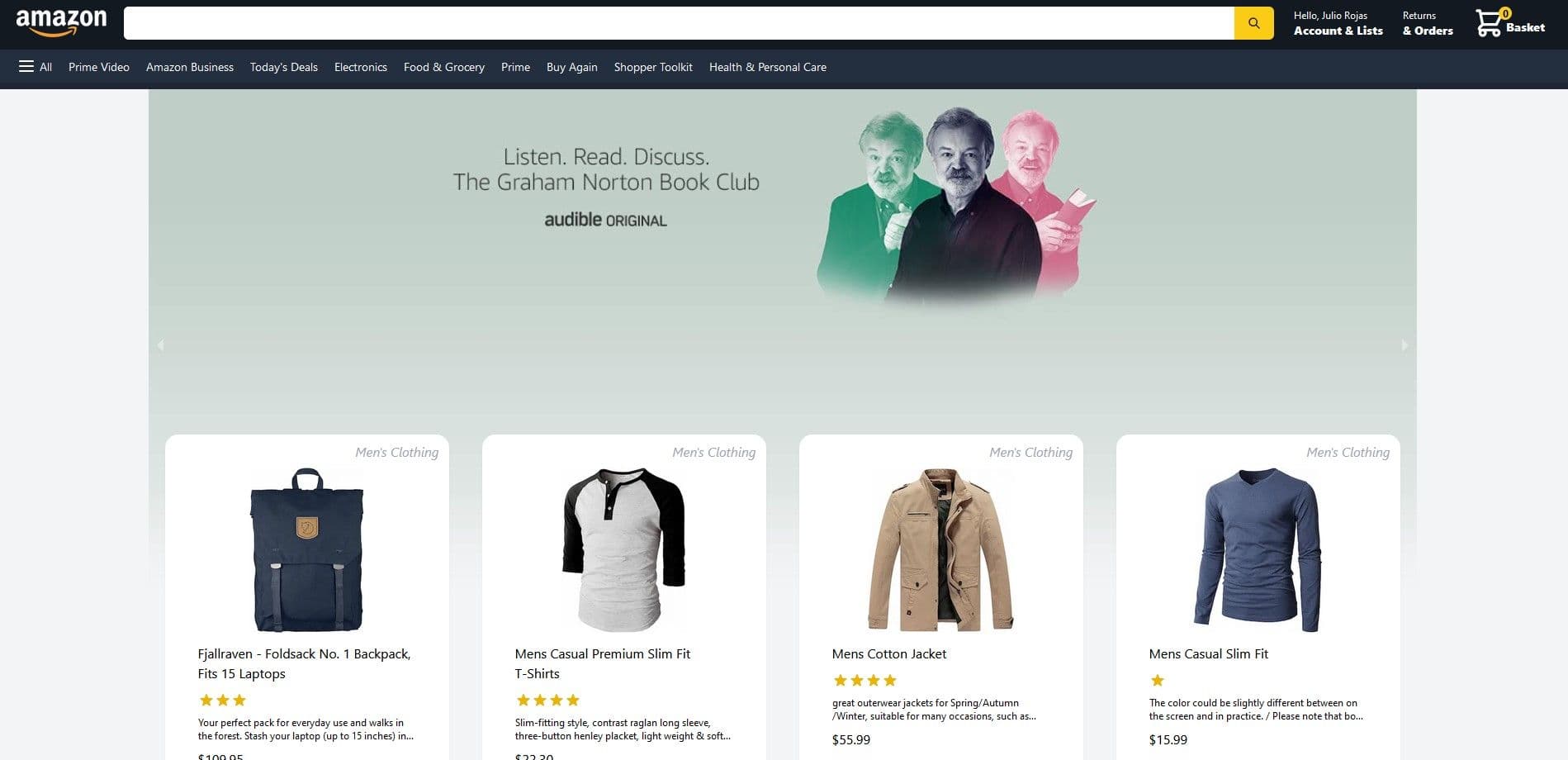Click the star rating on Mens Cotton Jacket
Image resolution: width=1568 pixels, height=760 pixels.
864,680
